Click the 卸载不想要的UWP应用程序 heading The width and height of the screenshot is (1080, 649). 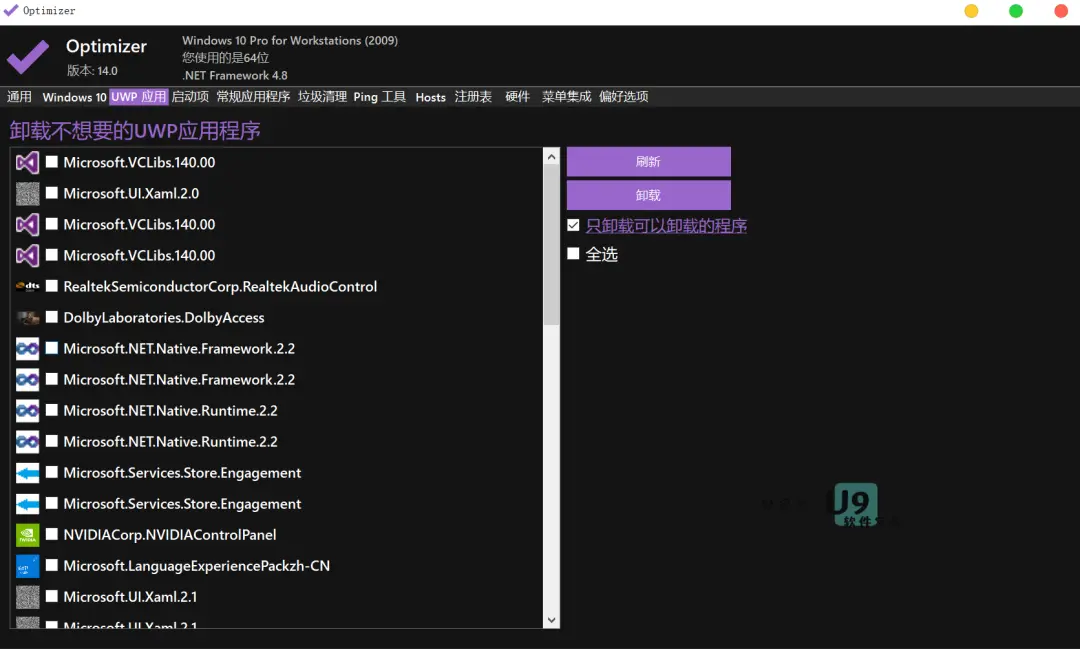pos(135,130)
